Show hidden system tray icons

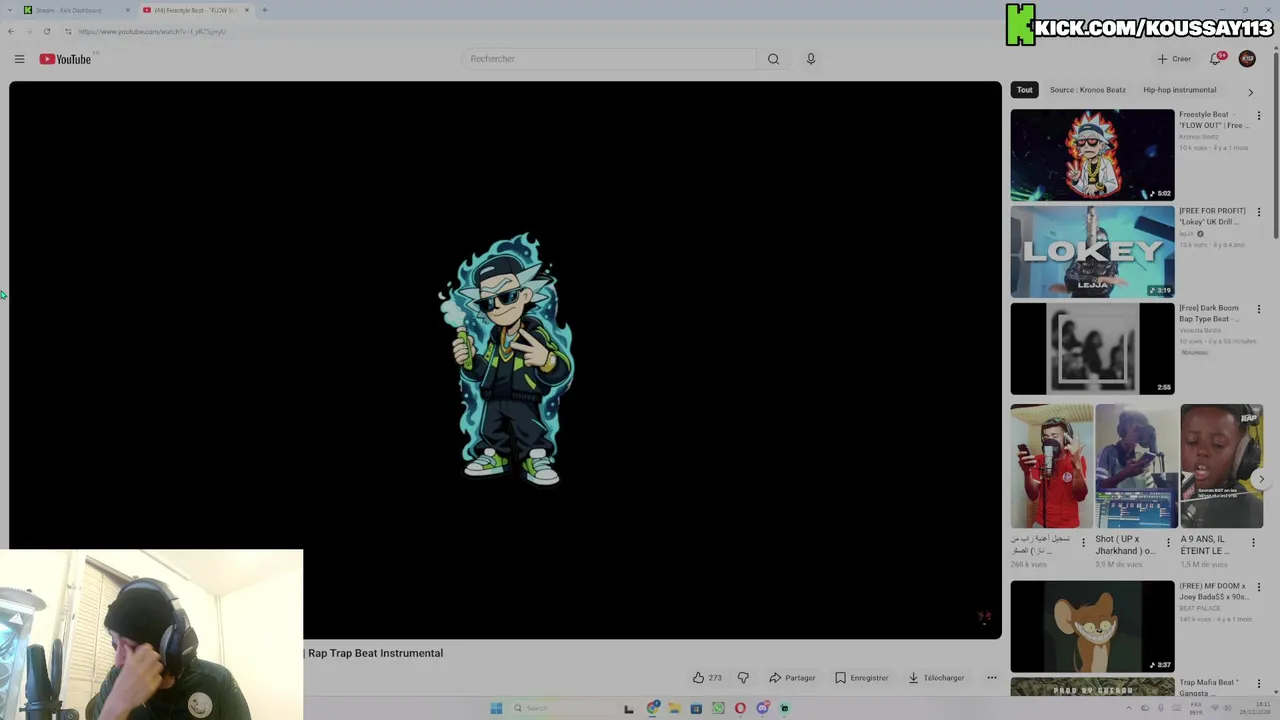coord(1129,708)
